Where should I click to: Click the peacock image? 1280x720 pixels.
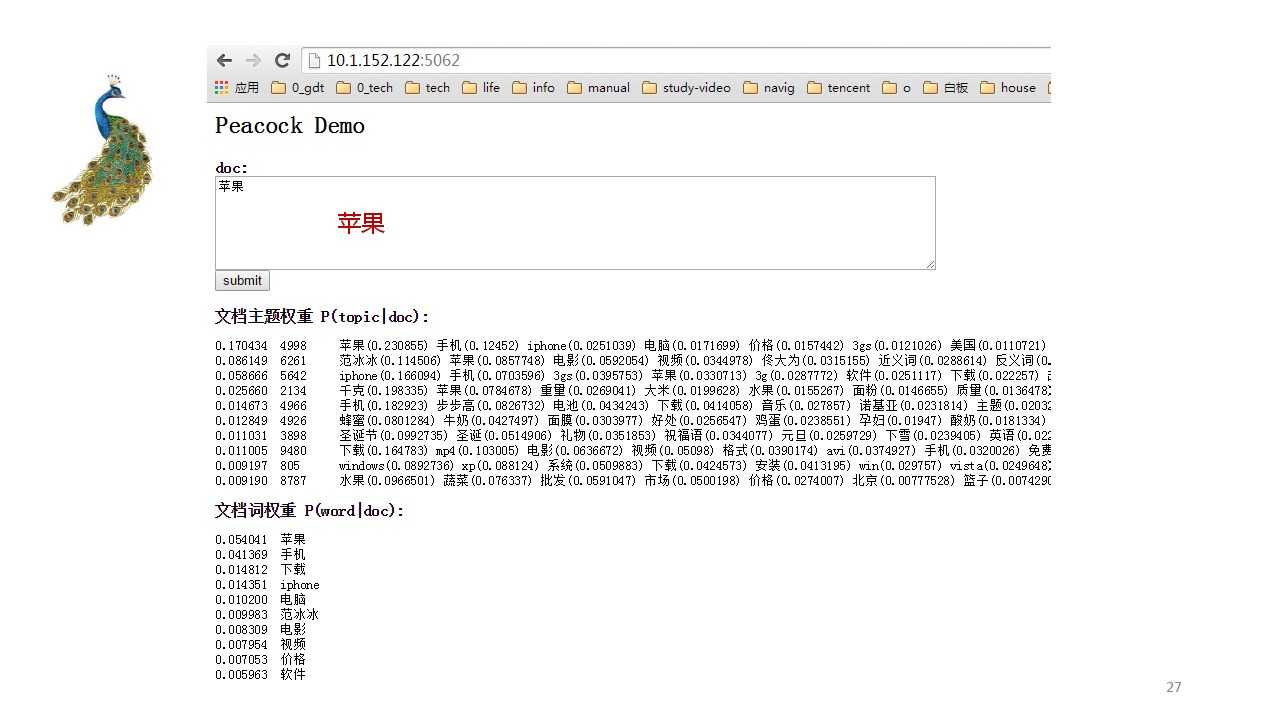104,150
